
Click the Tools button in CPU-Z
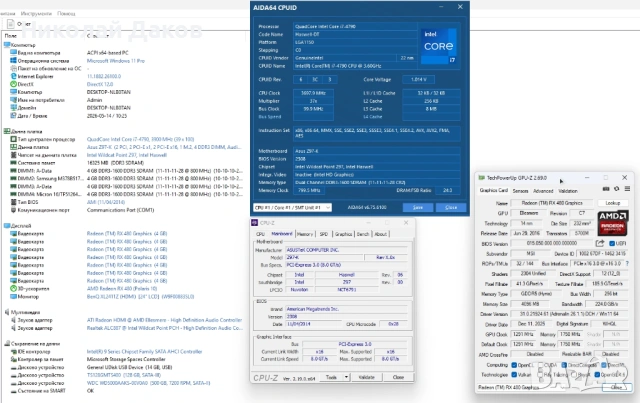[331, 377]
